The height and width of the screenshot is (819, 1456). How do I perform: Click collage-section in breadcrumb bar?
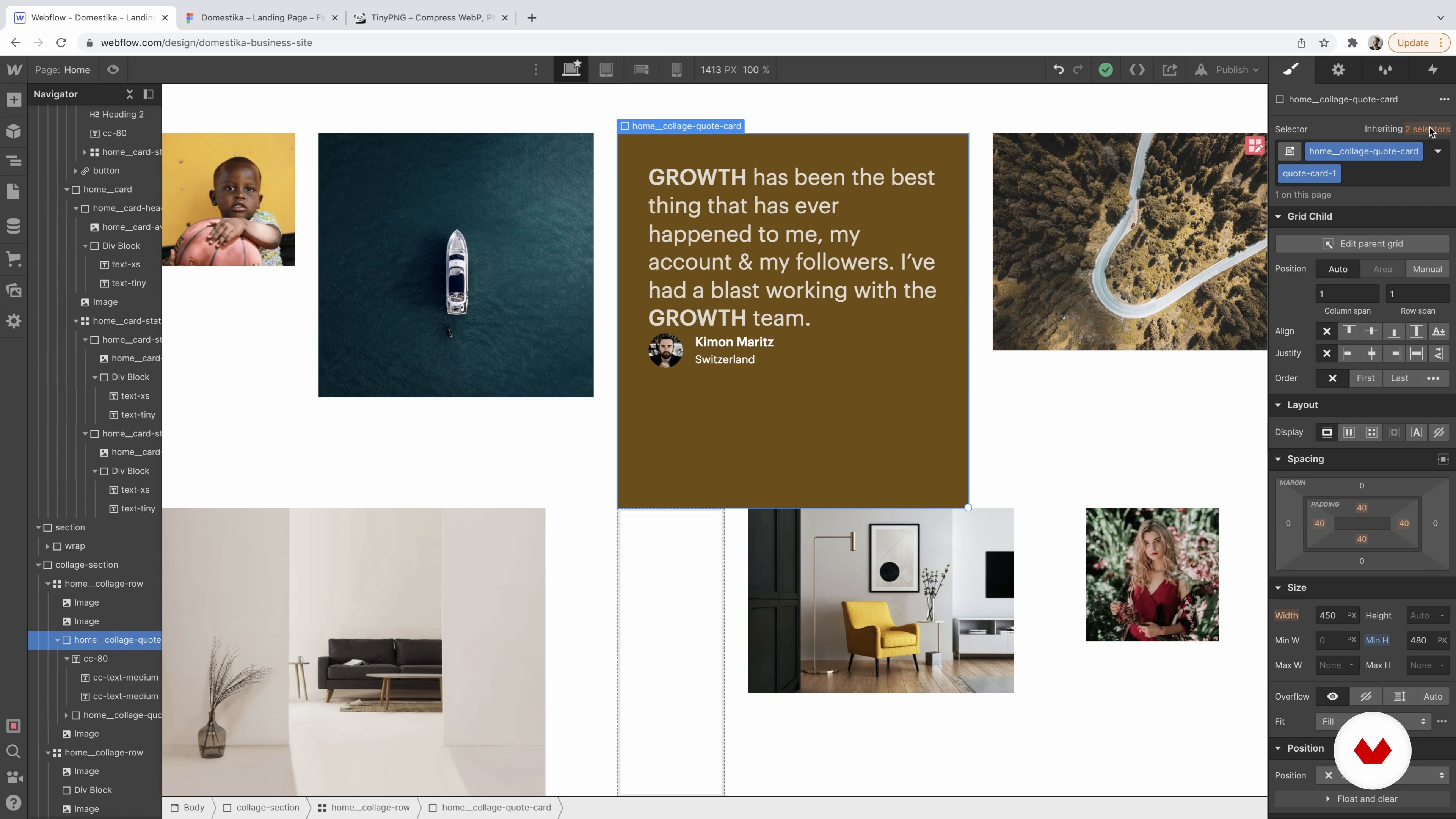pos(261,807)
